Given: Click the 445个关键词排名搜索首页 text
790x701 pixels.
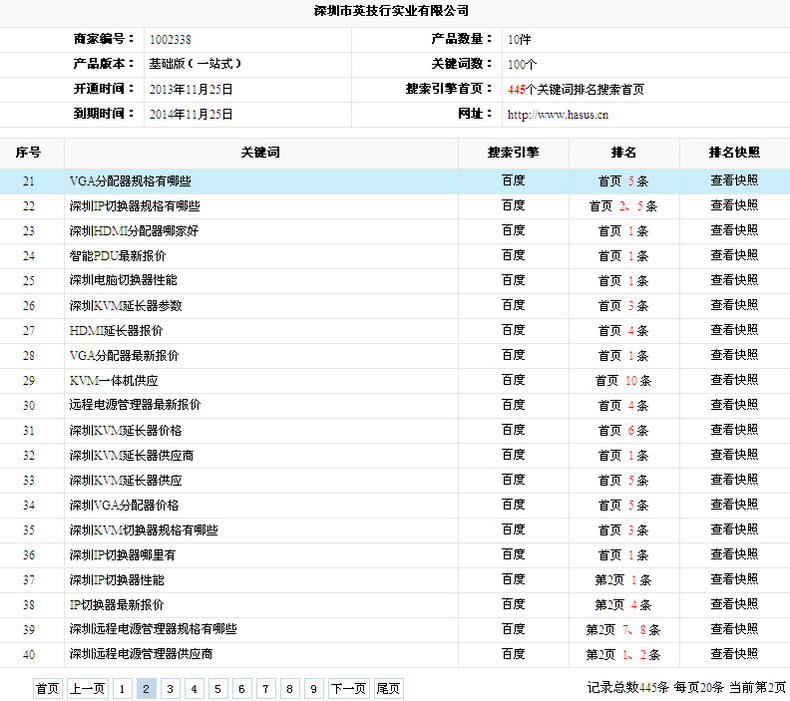Looking at the screenshot, I should (x=576, y=90).
